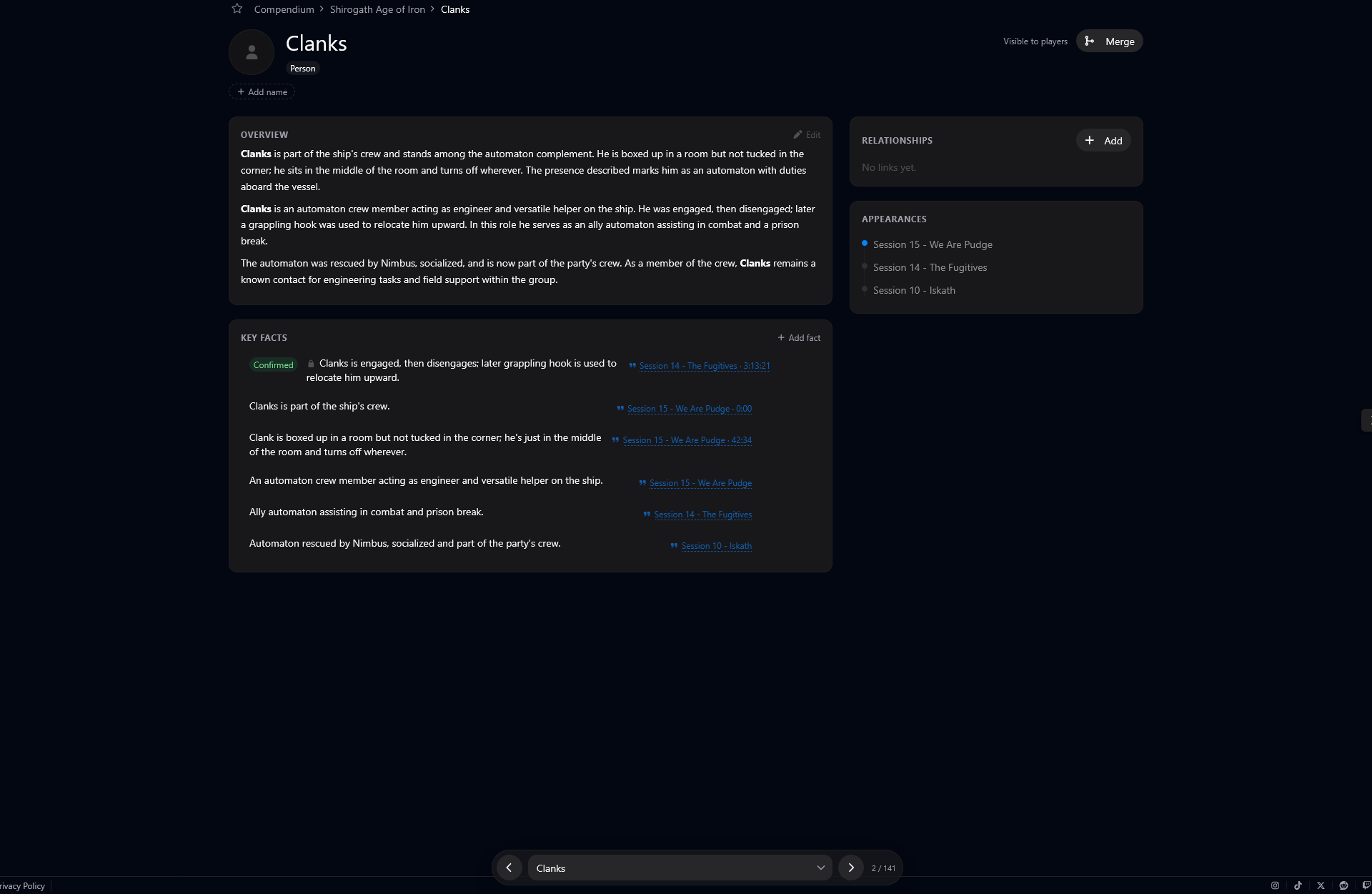Click the Person type tag
This screenshot has height=894, width=1372.
(x=302, y=69)
